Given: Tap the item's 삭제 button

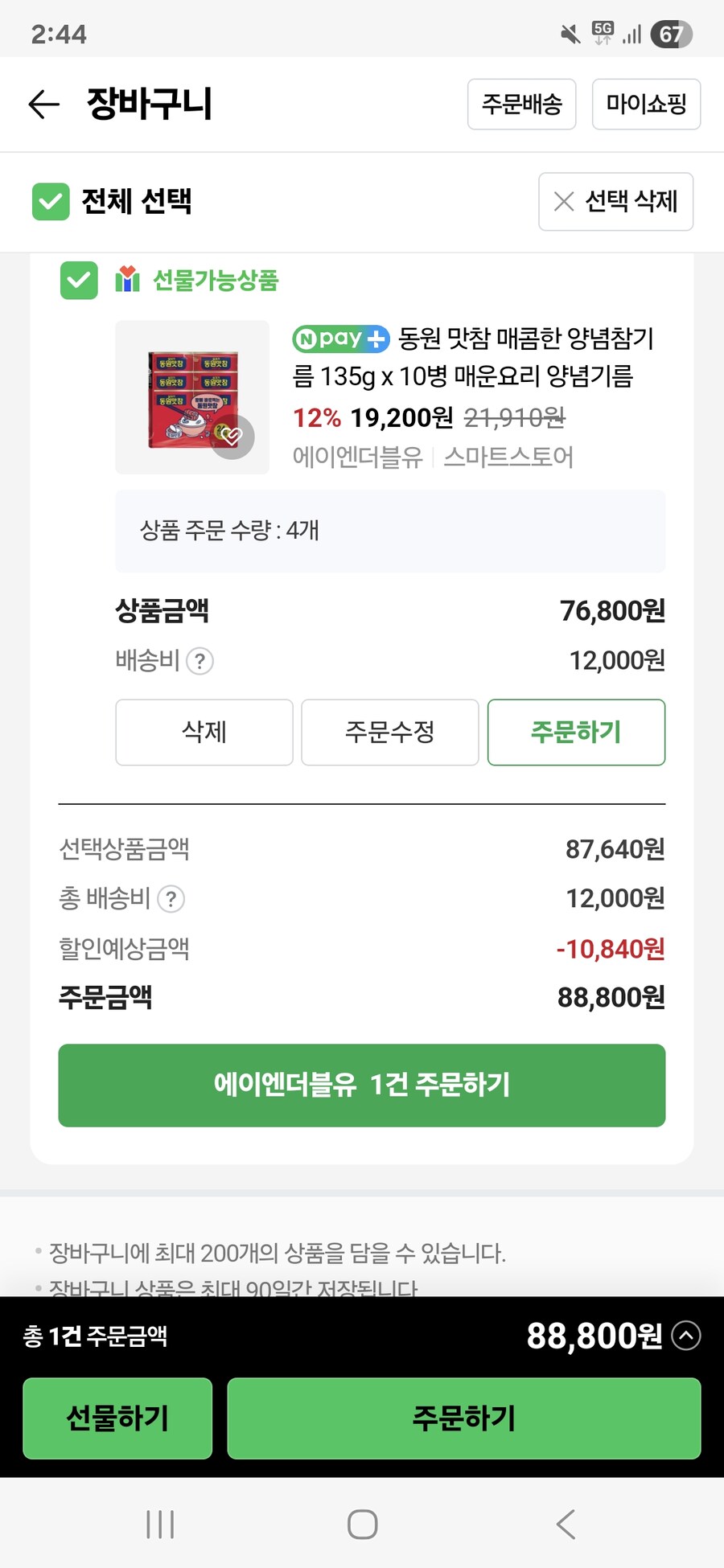Looking at the screenshot, I should pos(204,733).
